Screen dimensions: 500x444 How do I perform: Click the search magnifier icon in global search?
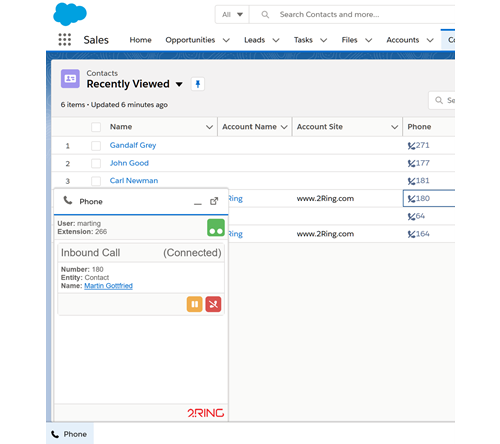[x=265, y=15]
